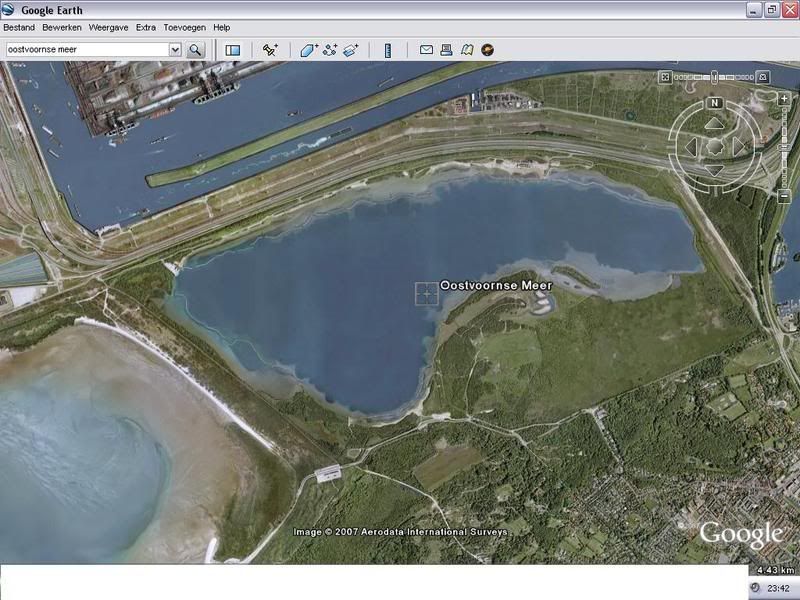Viewport: 800px width, 600px height.
Task: Email the current view via the envelope icon
Action: pyautogui.click(x=426, y=49)
